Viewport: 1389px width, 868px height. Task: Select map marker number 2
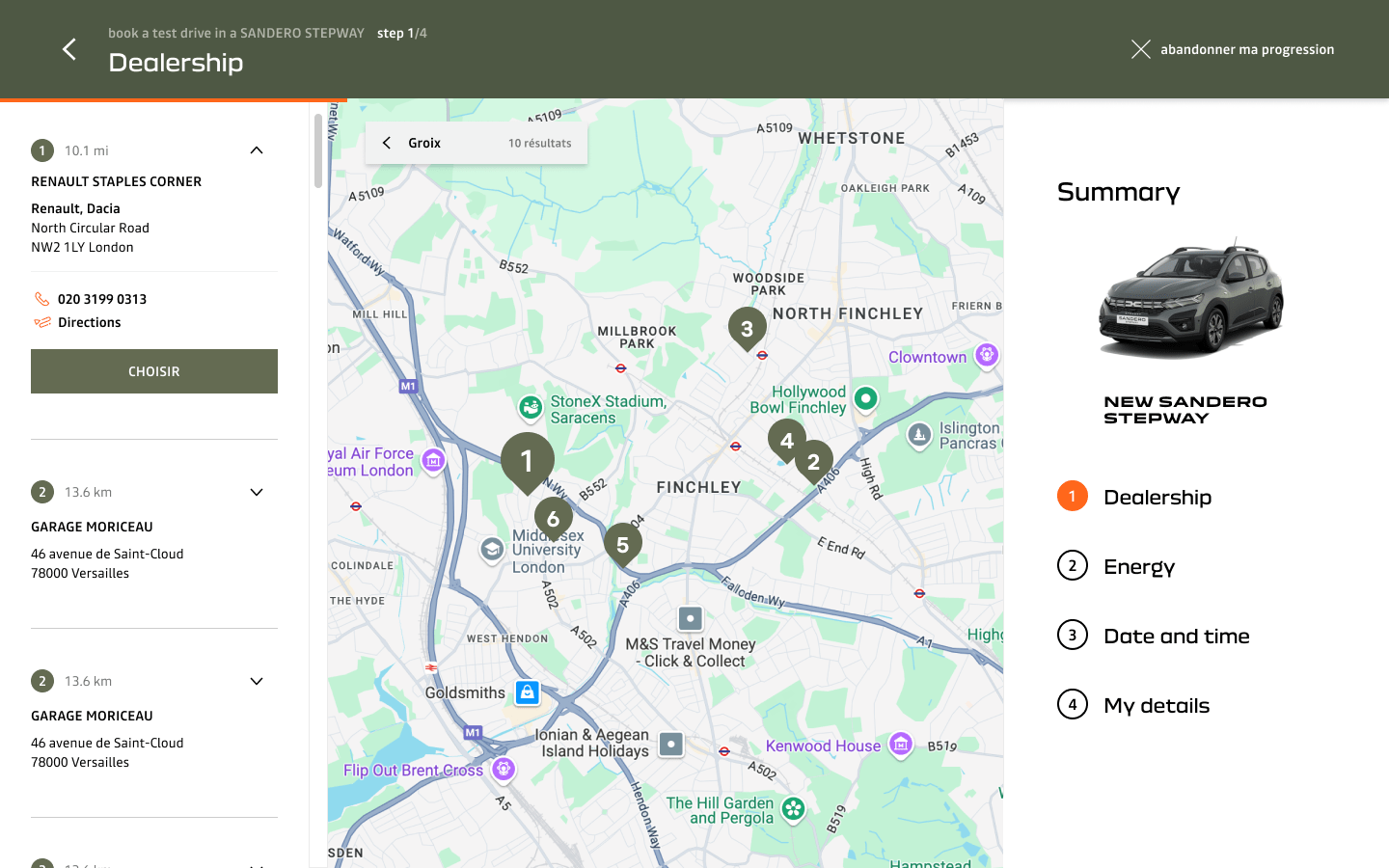click(x=813, y=461)
